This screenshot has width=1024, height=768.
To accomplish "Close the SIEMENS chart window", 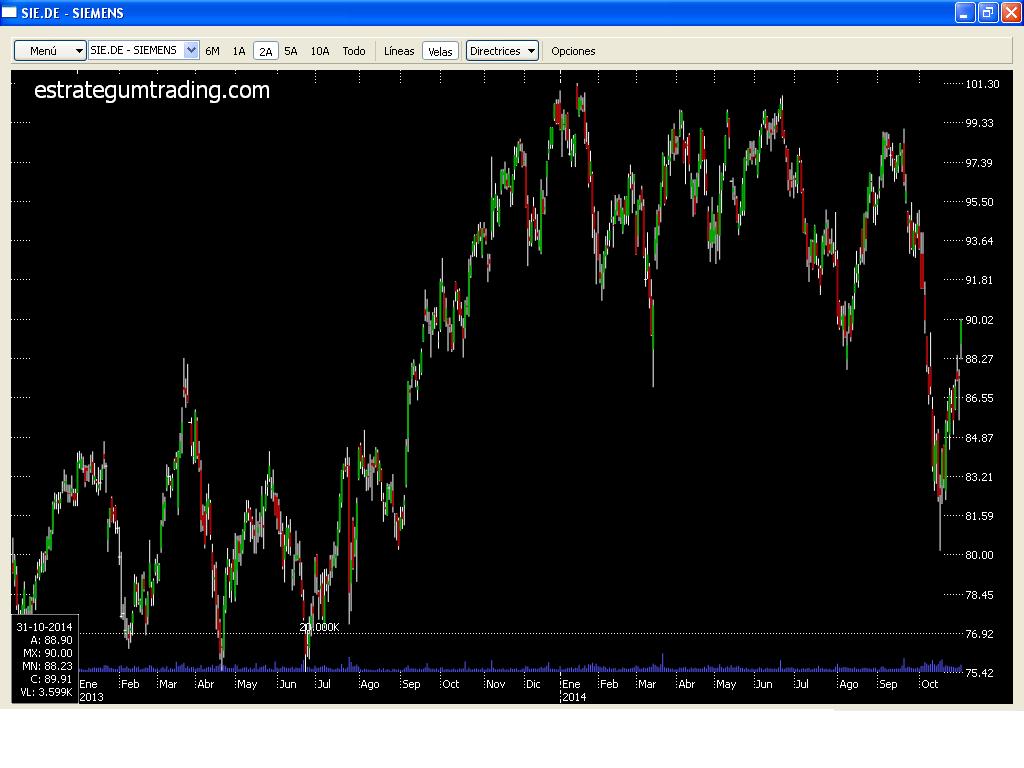I will [1011, 12].
